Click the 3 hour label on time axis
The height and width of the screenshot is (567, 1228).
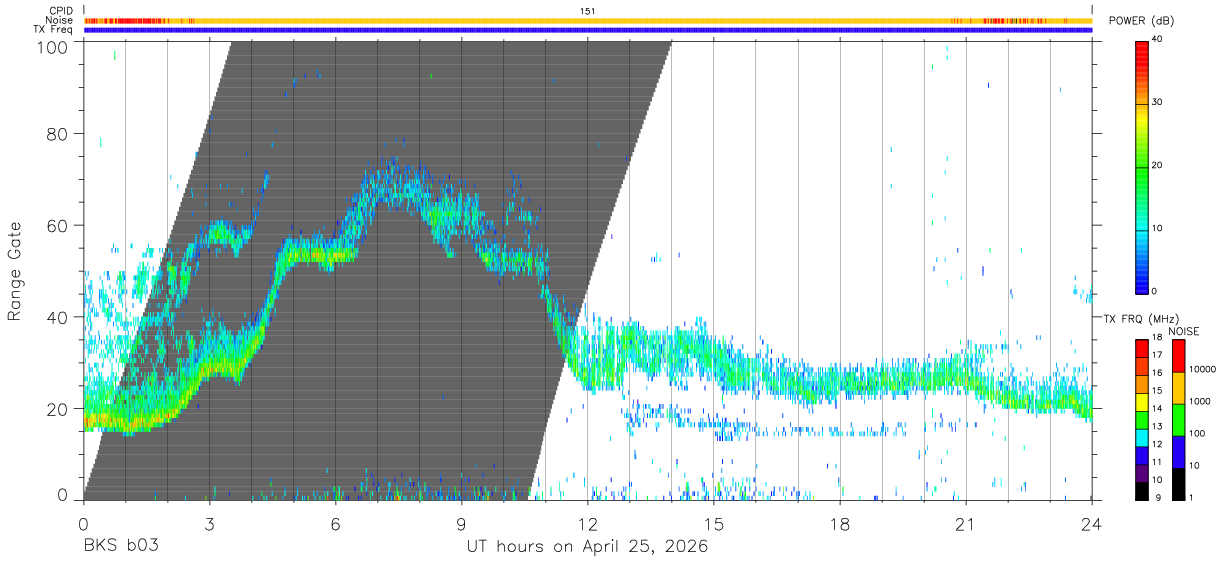click(x=209, y=524)
